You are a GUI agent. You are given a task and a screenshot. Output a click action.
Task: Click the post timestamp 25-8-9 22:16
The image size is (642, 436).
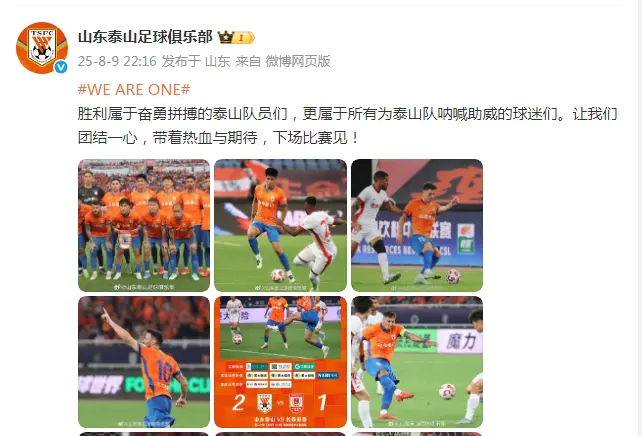pos(117,61)
